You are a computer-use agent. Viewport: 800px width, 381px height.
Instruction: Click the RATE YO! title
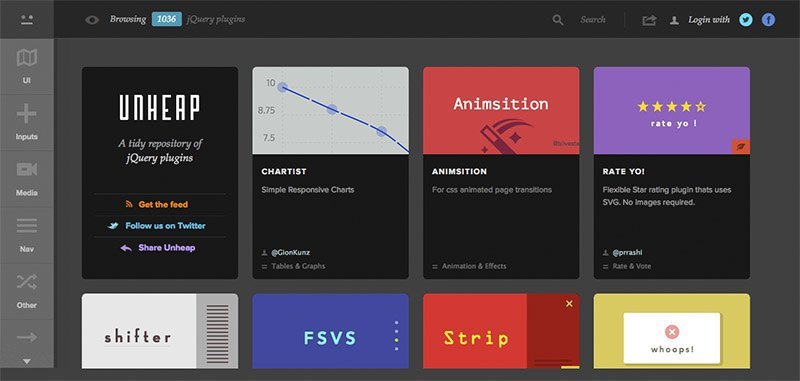623,172
